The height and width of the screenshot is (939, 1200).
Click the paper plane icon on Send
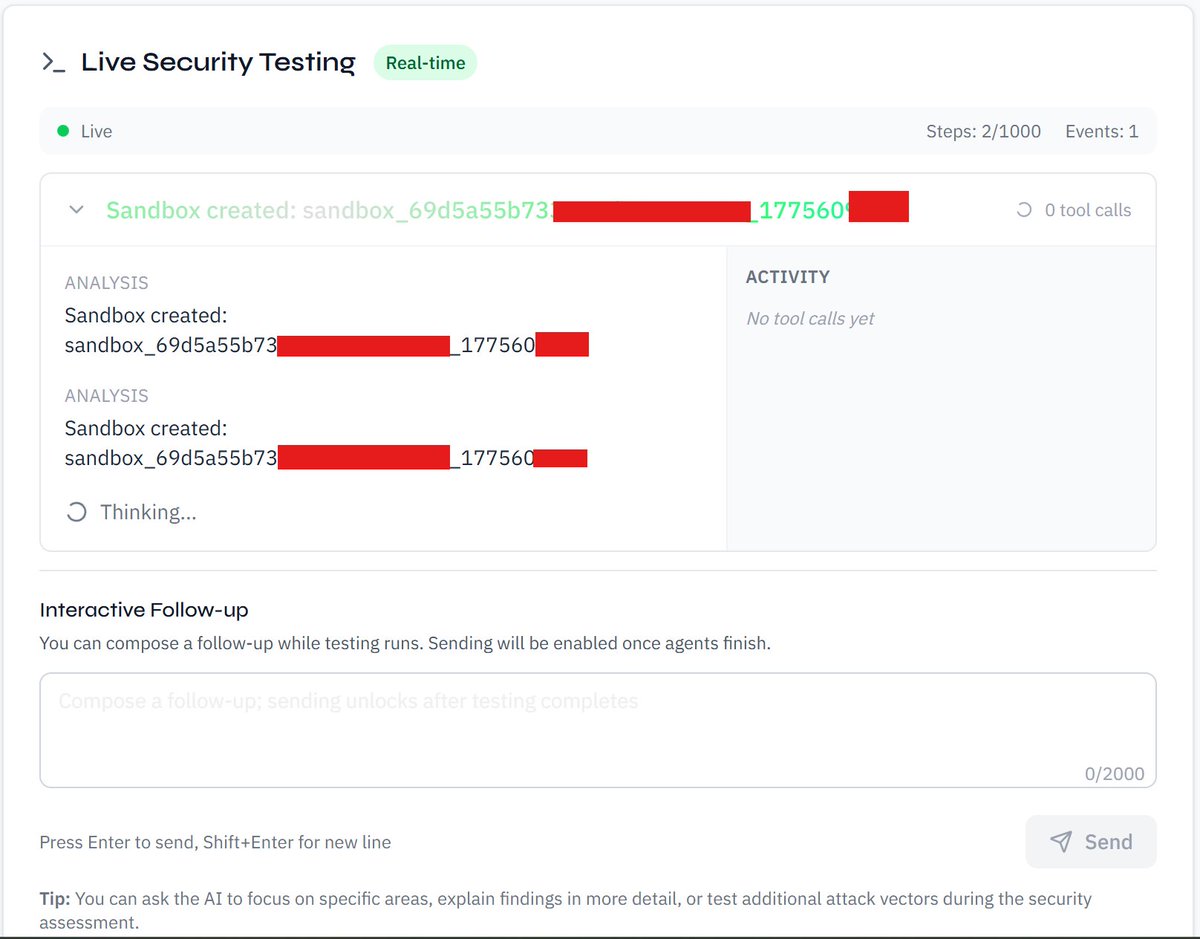1061,842
